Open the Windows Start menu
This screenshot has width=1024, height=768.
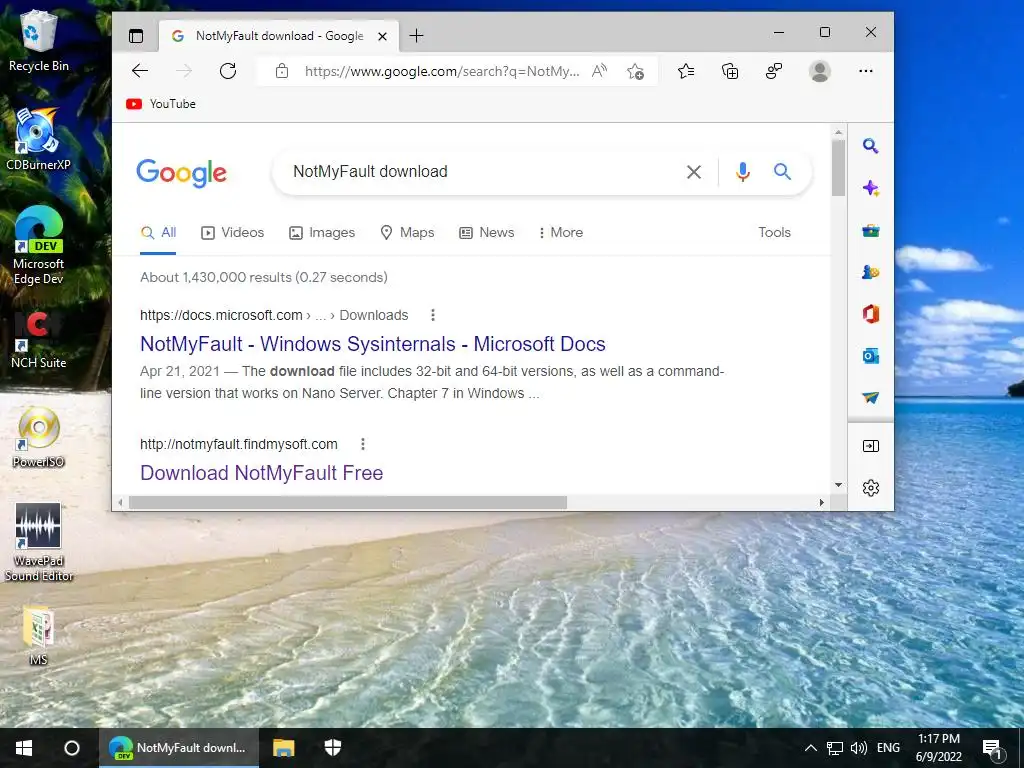click(24, 748)
